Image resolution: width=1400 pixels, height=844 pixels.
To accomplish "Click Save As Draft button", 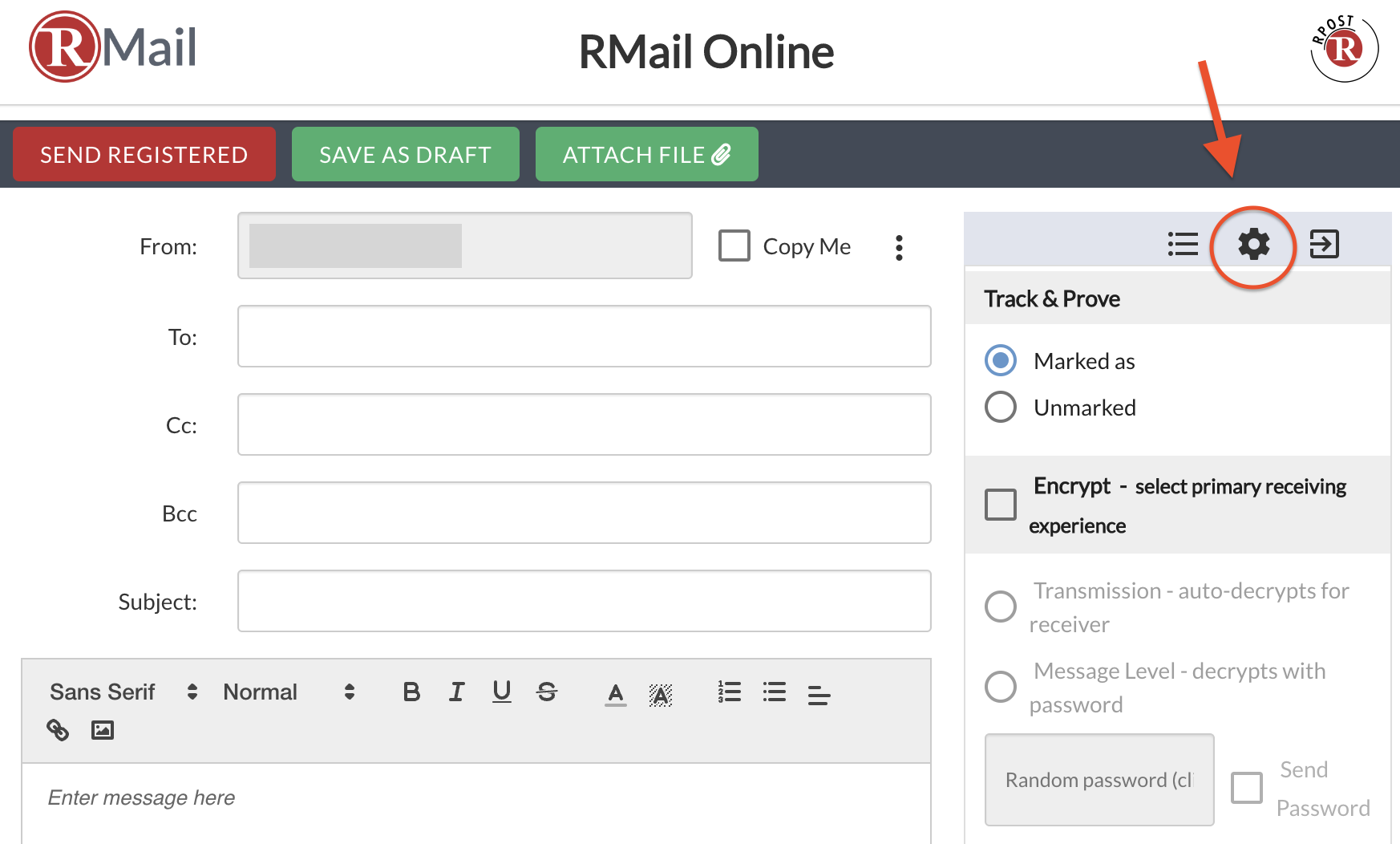I will coord(406,154).
